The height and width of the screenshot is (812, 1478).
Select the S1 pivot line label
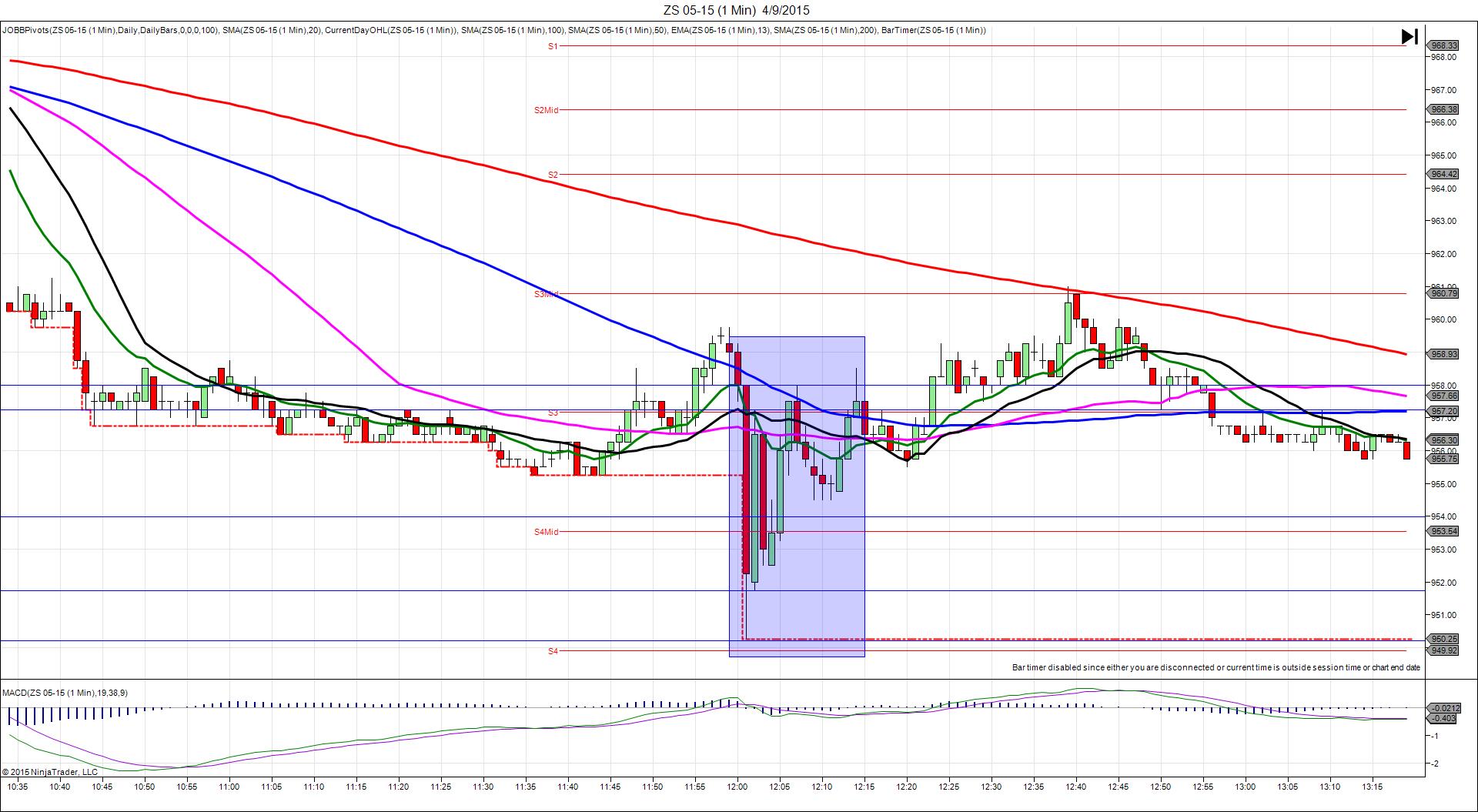[x=553, y=46]
